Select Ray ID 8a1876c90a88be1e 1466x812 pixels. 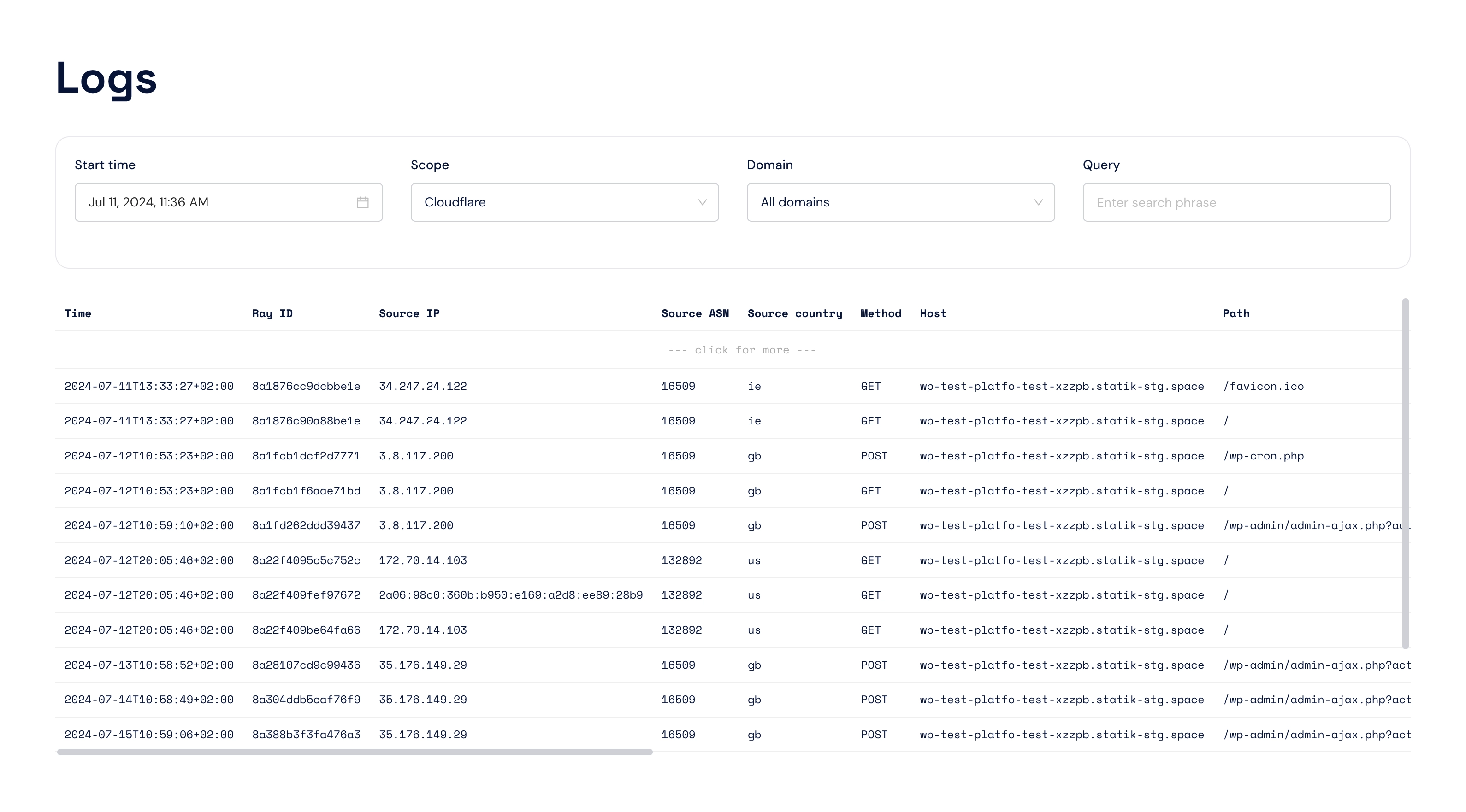(306, 420)
